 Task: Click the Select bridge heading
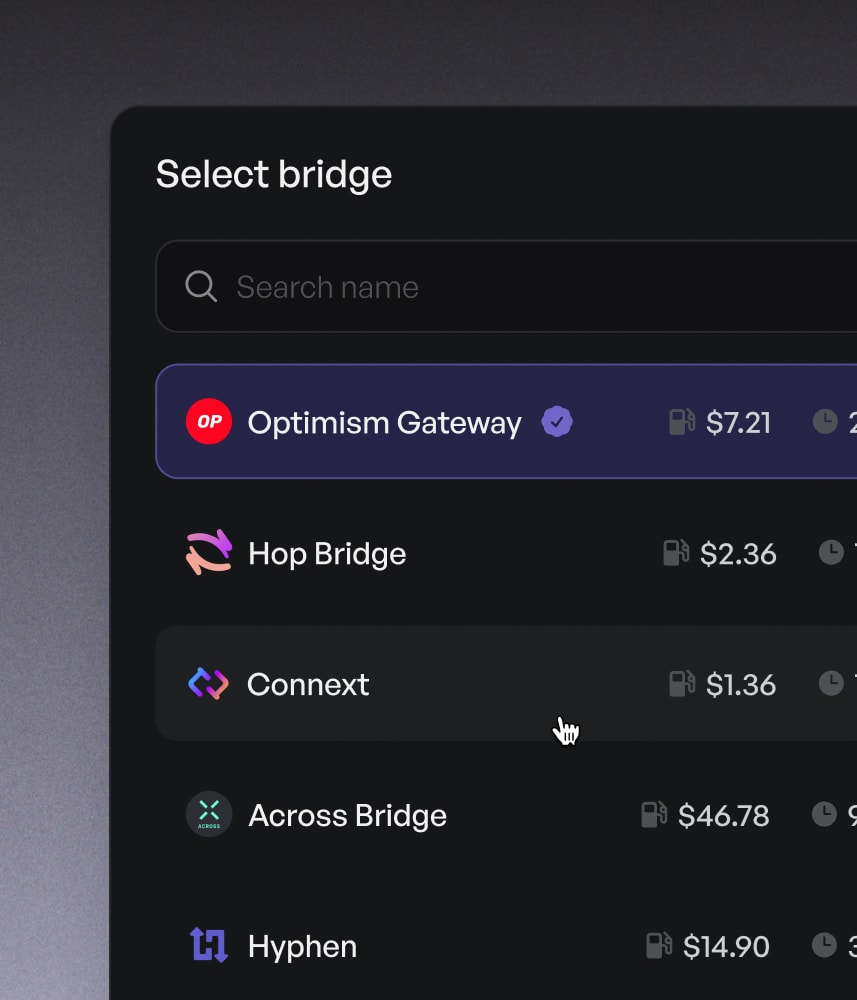(x=274, y=175)
